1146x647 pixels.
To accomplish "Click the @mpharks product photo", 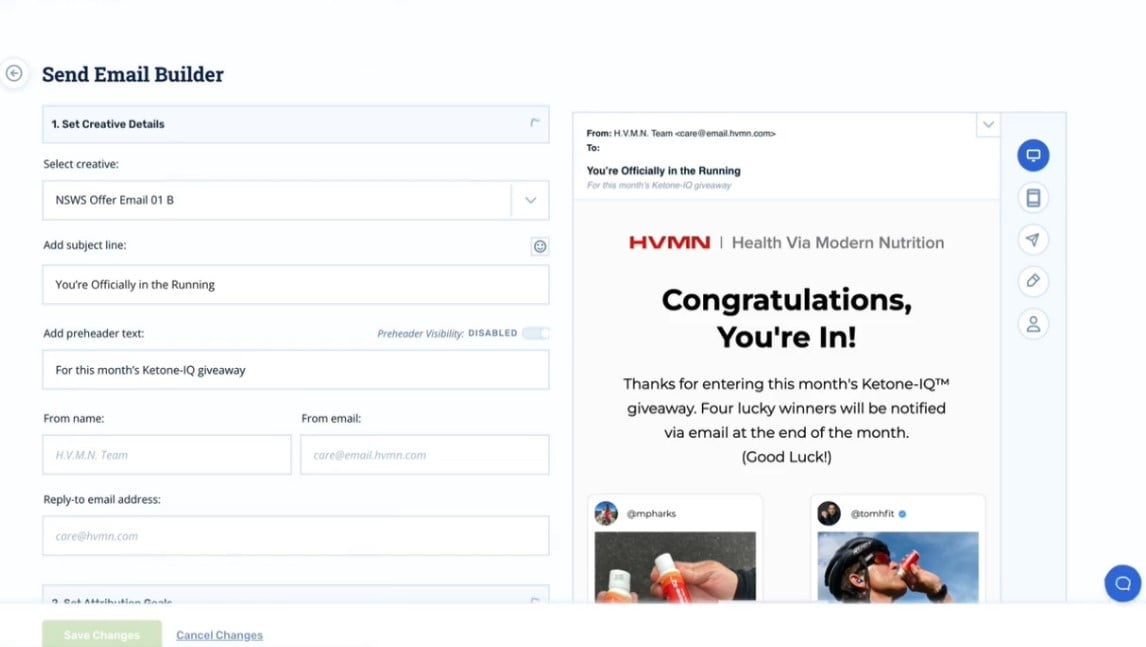I will pyautogui.click(x=675, y=567).
